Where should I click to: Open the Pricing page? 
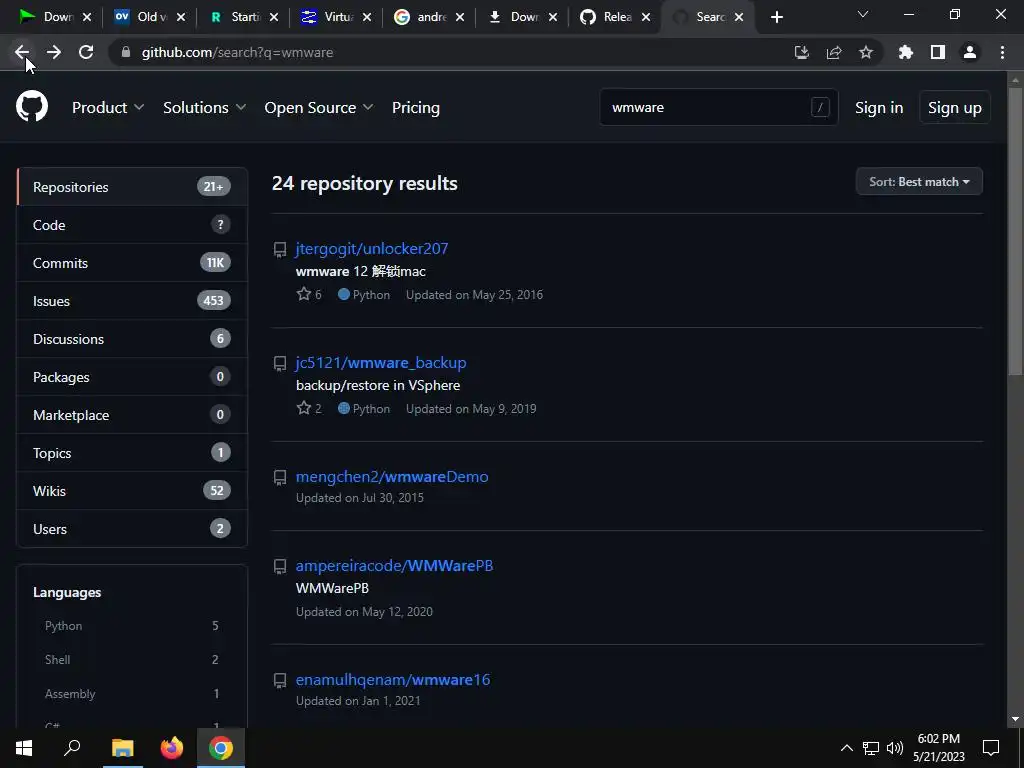pos(415,107)
